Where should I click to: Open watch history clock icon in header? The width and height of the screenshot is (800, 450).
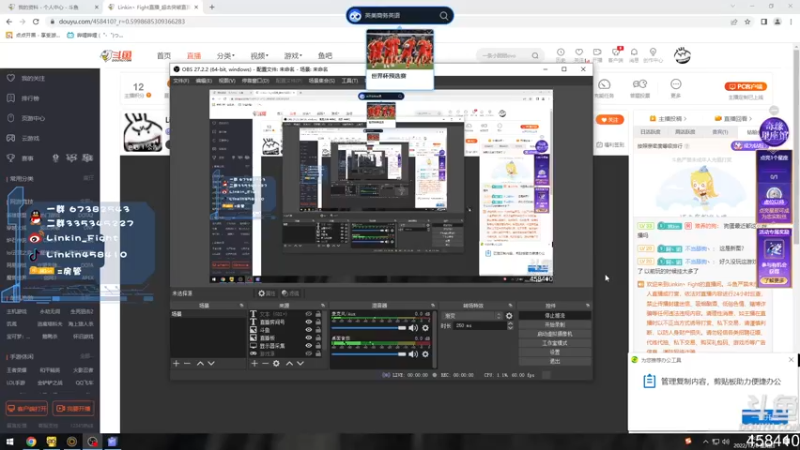(x=560, y=53)
